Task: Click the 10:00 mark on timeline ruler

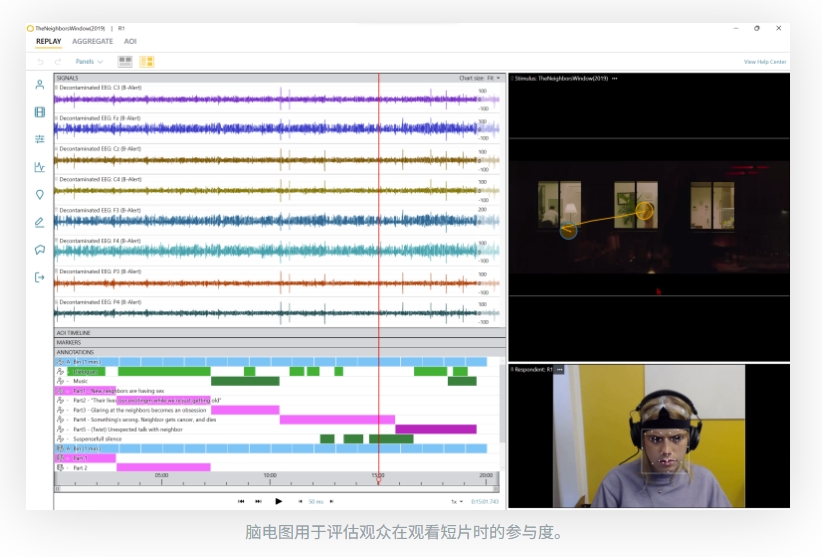Action: [x=270, y=476]
